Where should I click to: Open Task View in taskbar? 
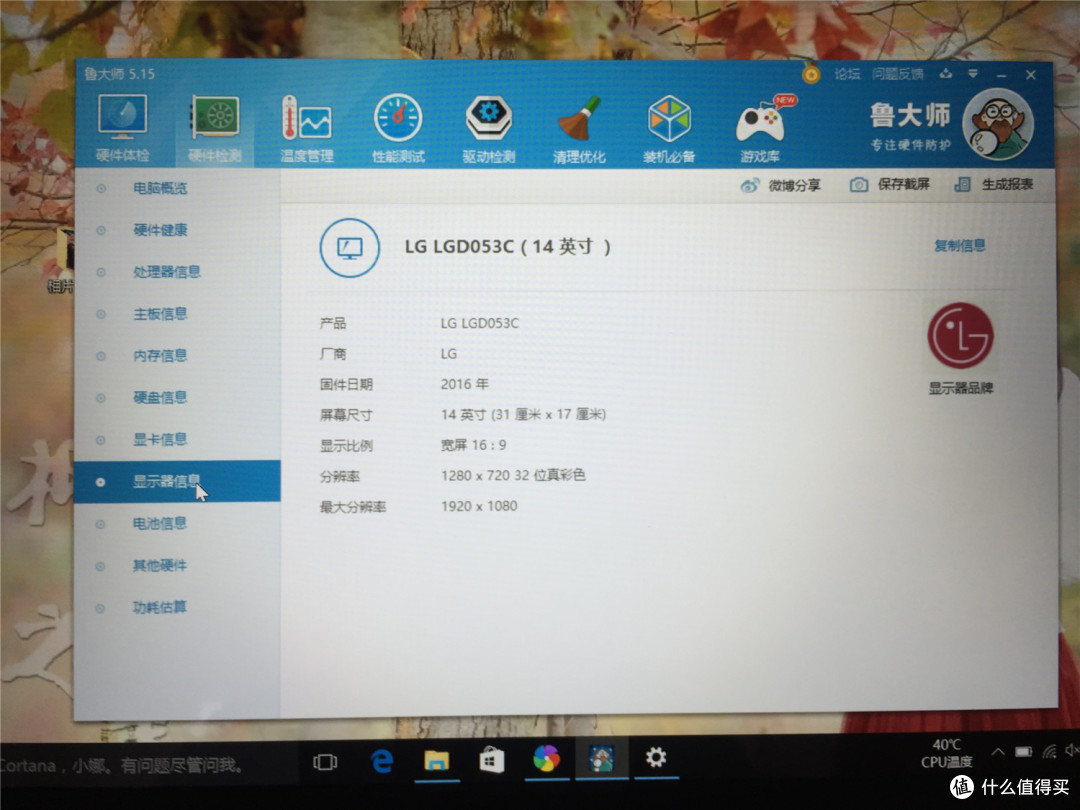click(325, 762)
